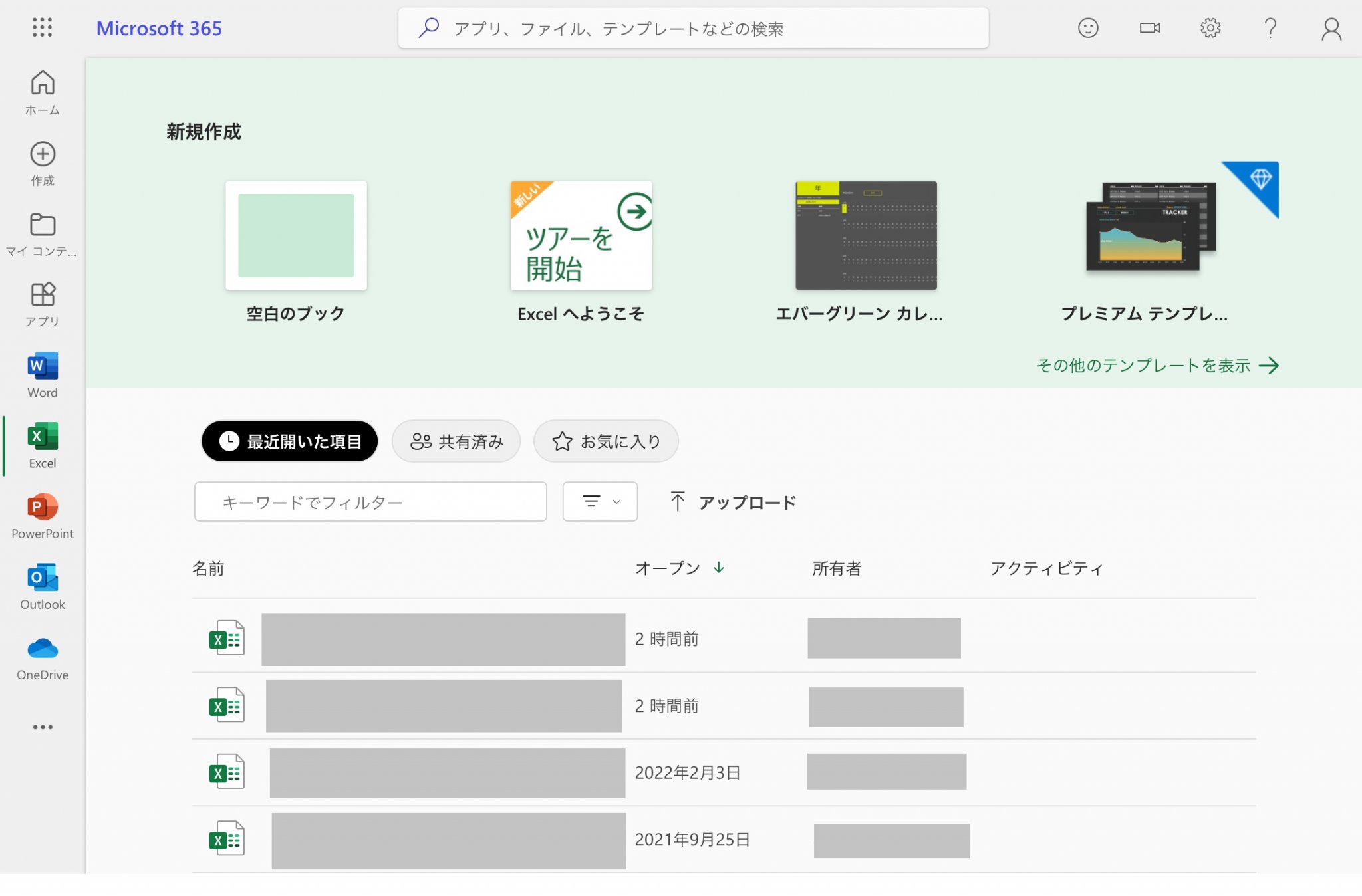Open the account profile icon

[x=1331, y=29]
